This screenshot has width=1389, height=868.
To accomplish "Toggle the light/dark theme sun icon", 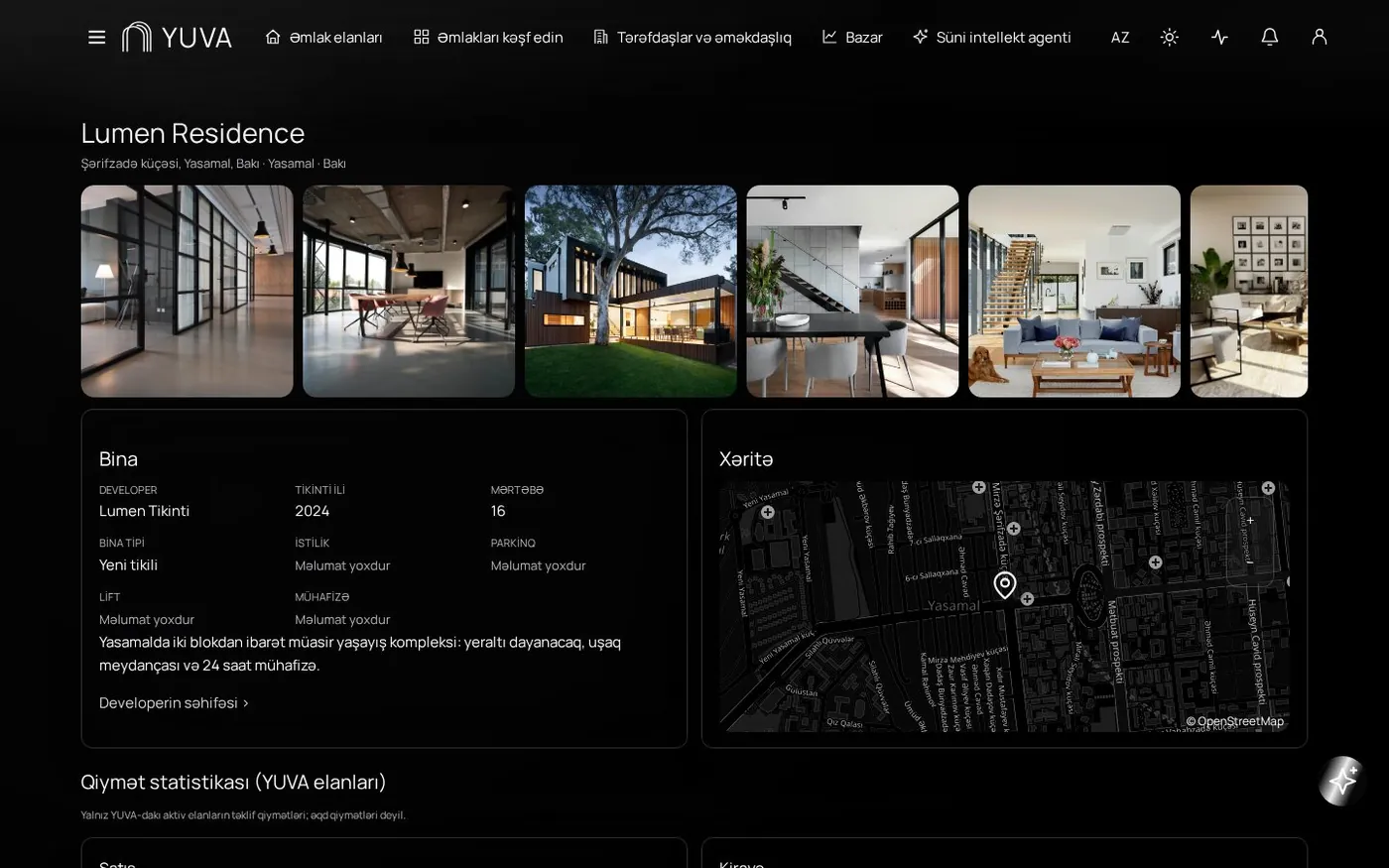I will [1170, 37].
